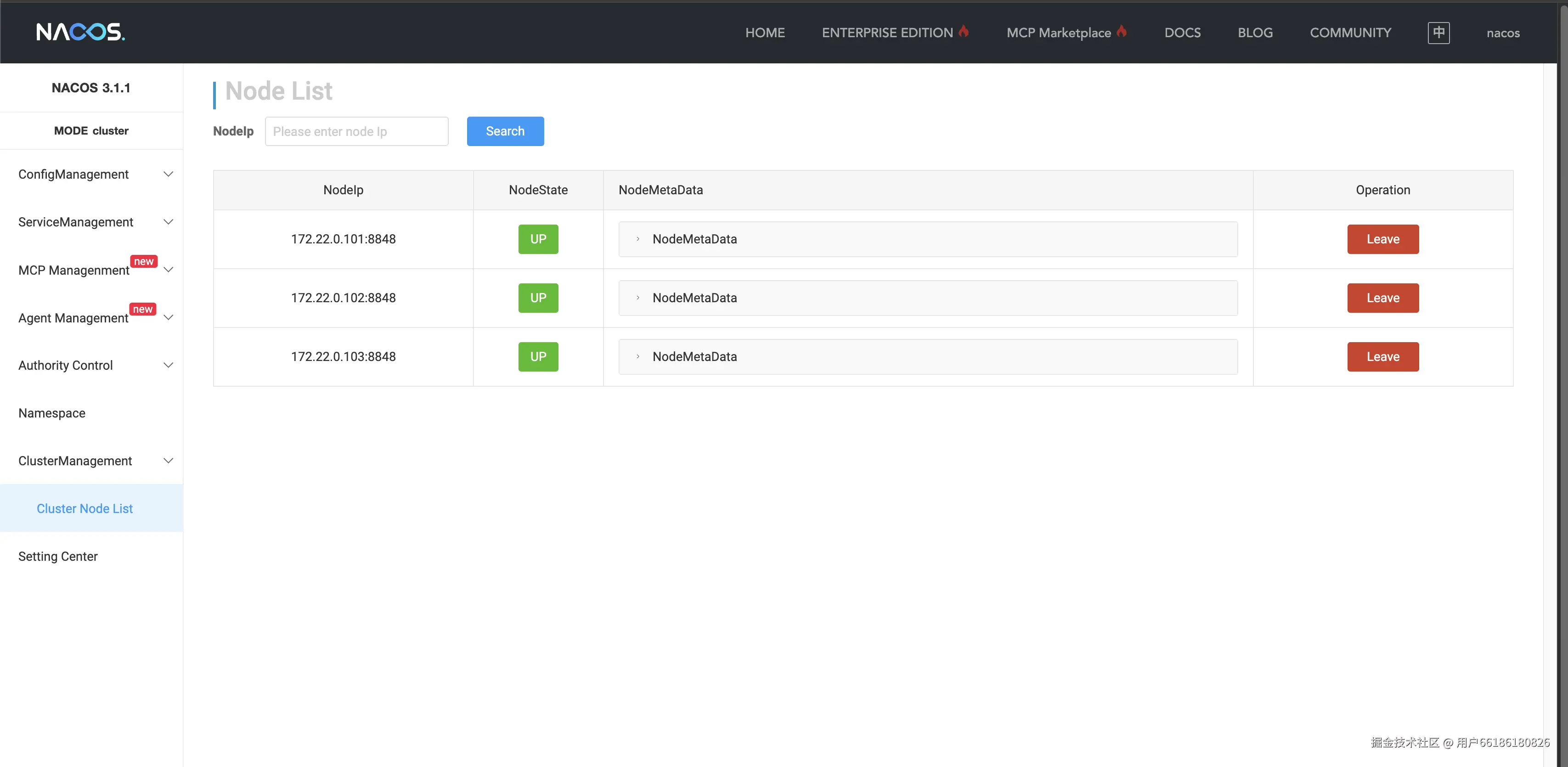Click UP state badge for 172.22.0.103
The image size is (1568, 767).
click(x=538, y=357)
